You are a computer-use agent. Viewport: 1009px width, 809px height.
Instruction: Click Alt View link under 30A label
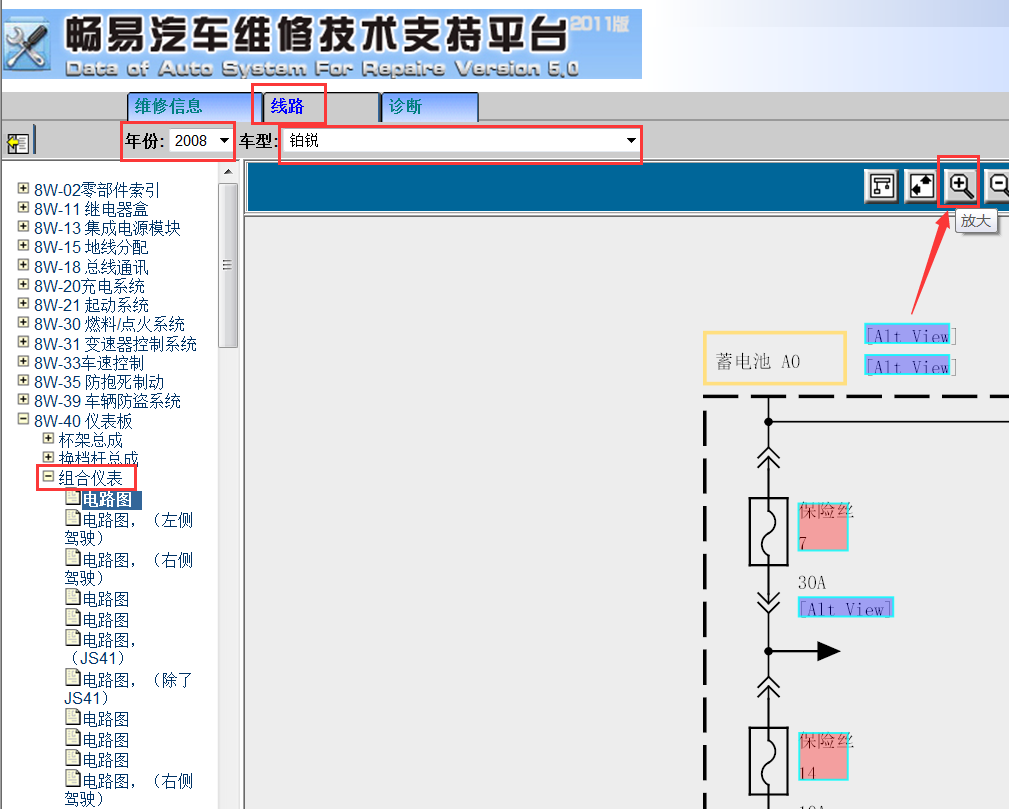[x=846, y=608]
